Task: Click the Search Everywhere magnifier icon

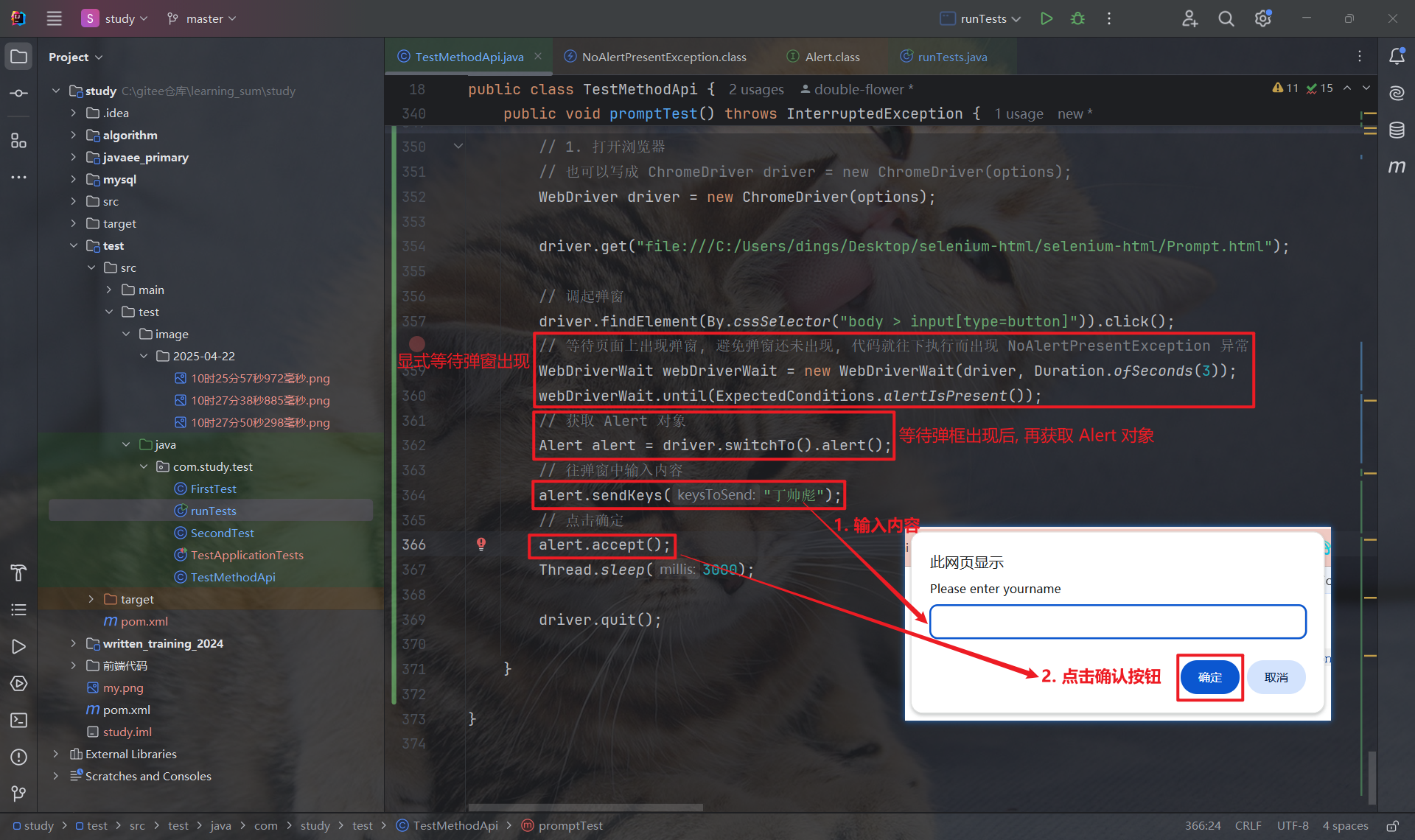Action: click(1226, 18)
